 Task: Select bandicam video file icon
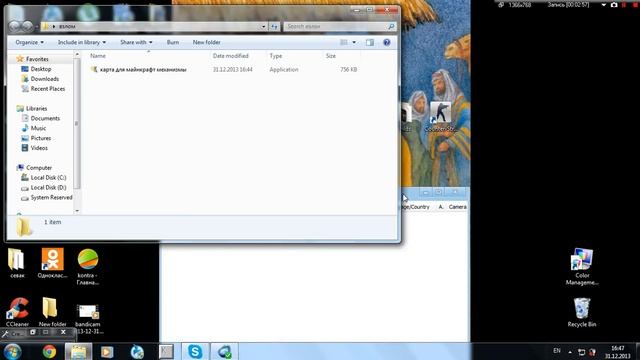pos(88,318)
